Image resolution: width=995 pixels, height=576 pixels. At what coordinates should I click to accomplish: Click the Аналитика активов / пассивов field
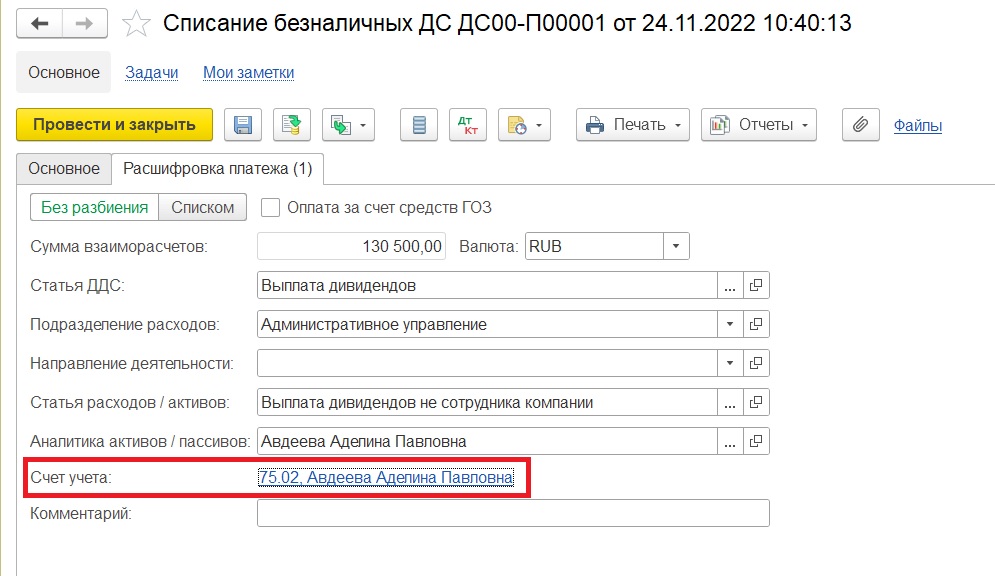click(487, 442)
